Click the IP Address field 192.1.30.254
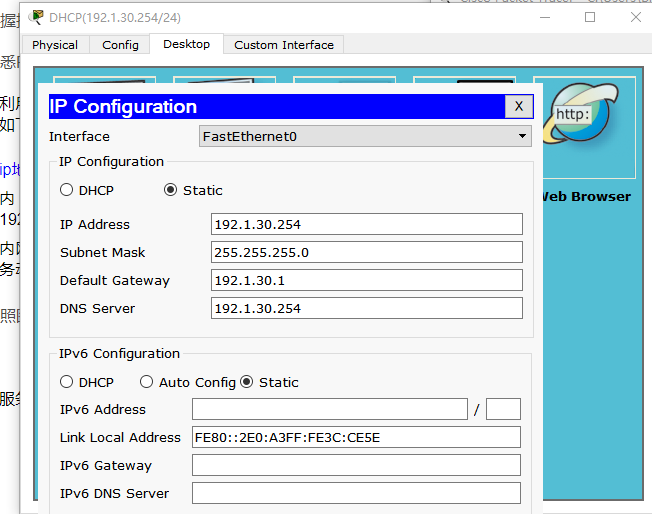This screenshot has width=652, height=514. click(x=367, y=225)
